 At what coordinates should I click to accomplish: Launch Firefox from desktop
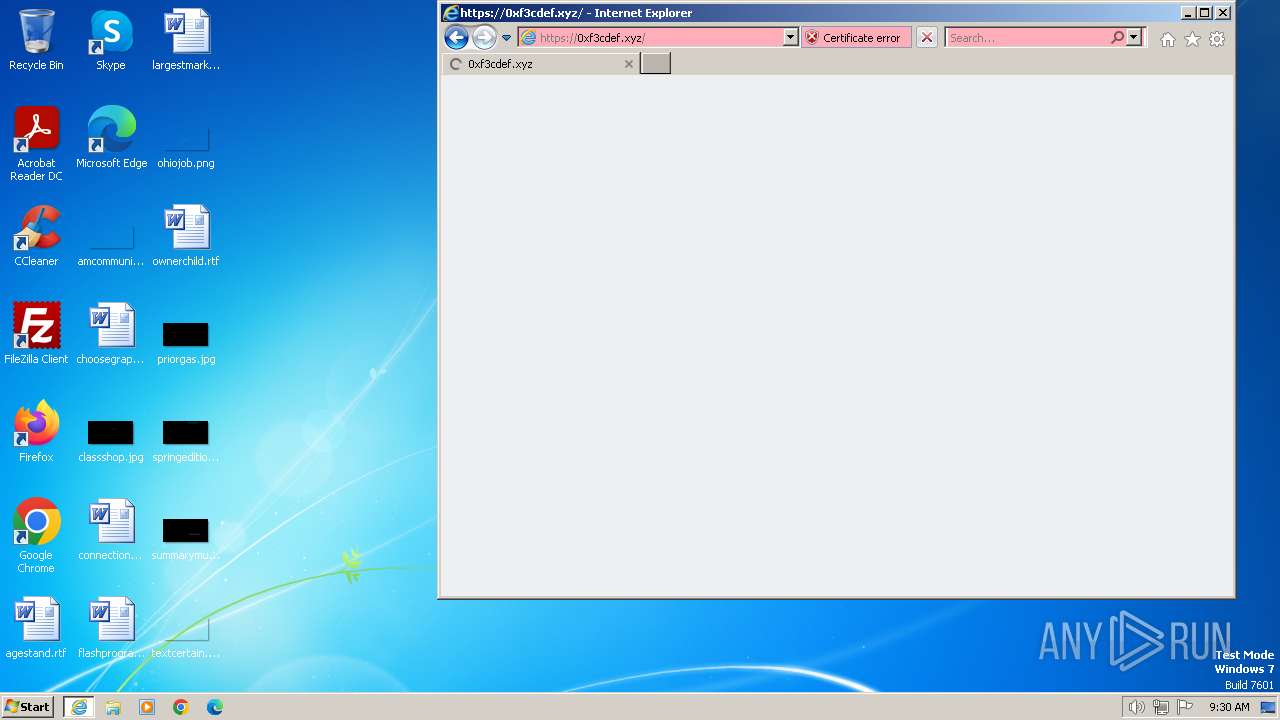(36, 432)
